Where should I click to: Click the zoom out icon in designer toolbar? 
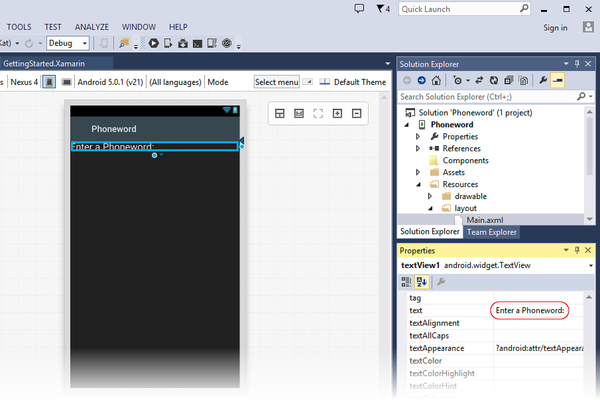(356, 114)
